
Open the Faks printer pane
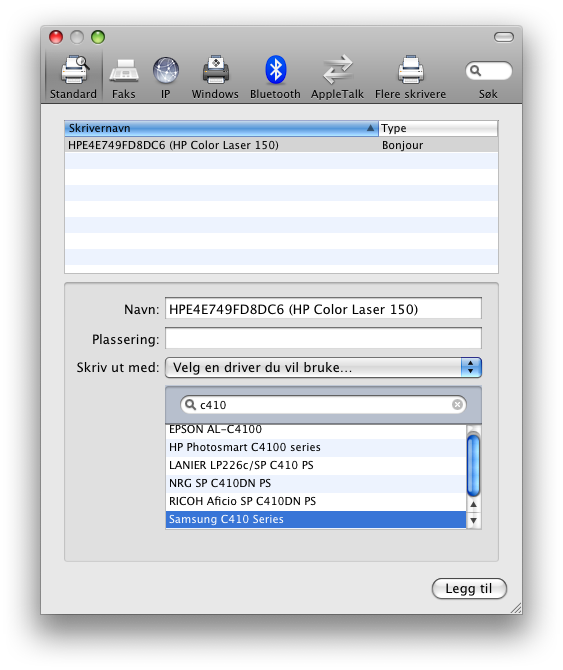pyautogui.click(x=123, y=77)
